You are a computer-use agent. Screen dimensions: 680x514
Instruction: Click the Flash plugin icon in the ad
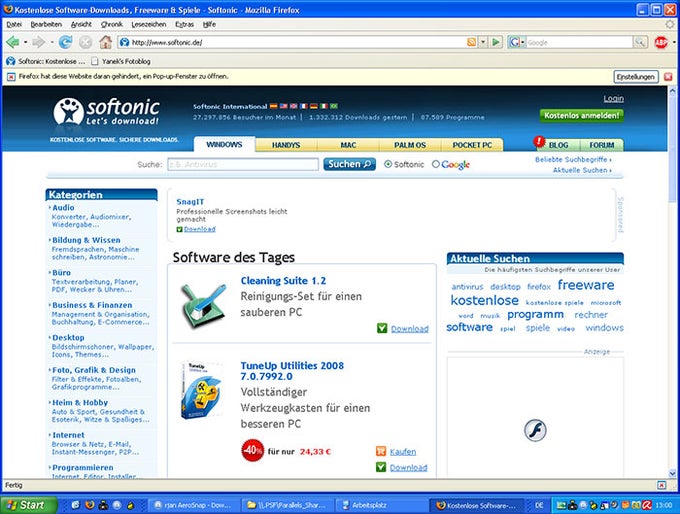pyautogui.click(x=535, y=430)
